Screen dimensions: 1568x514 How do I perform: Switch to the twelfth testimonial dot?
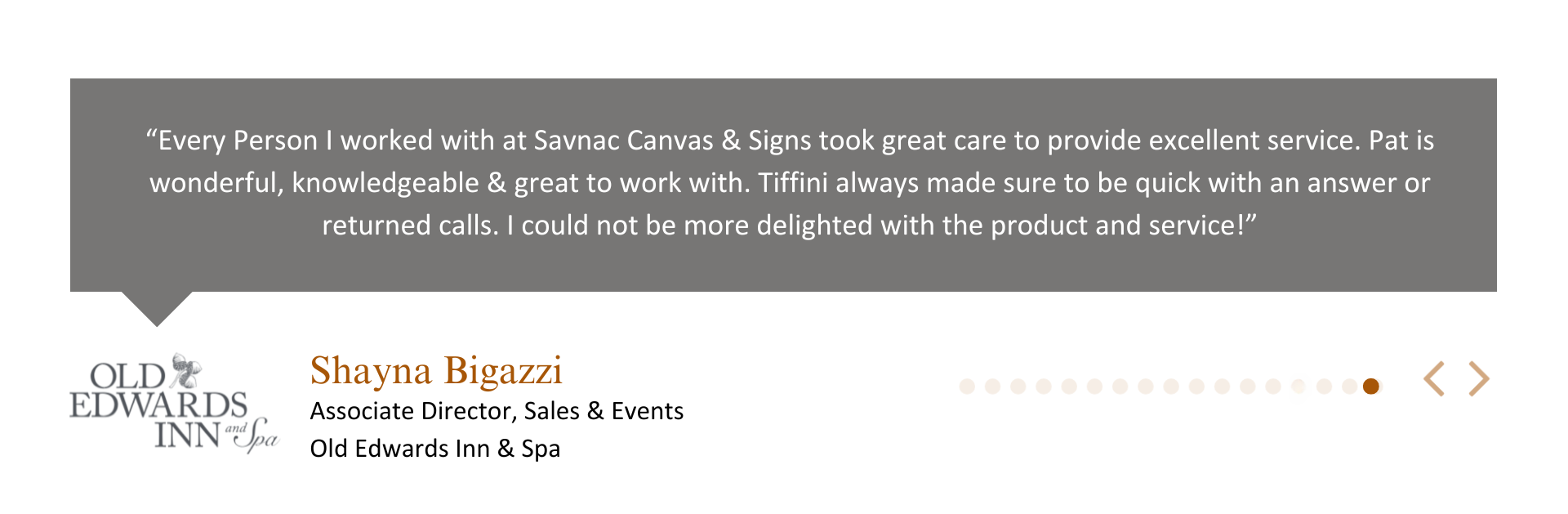click(1246, 387)
